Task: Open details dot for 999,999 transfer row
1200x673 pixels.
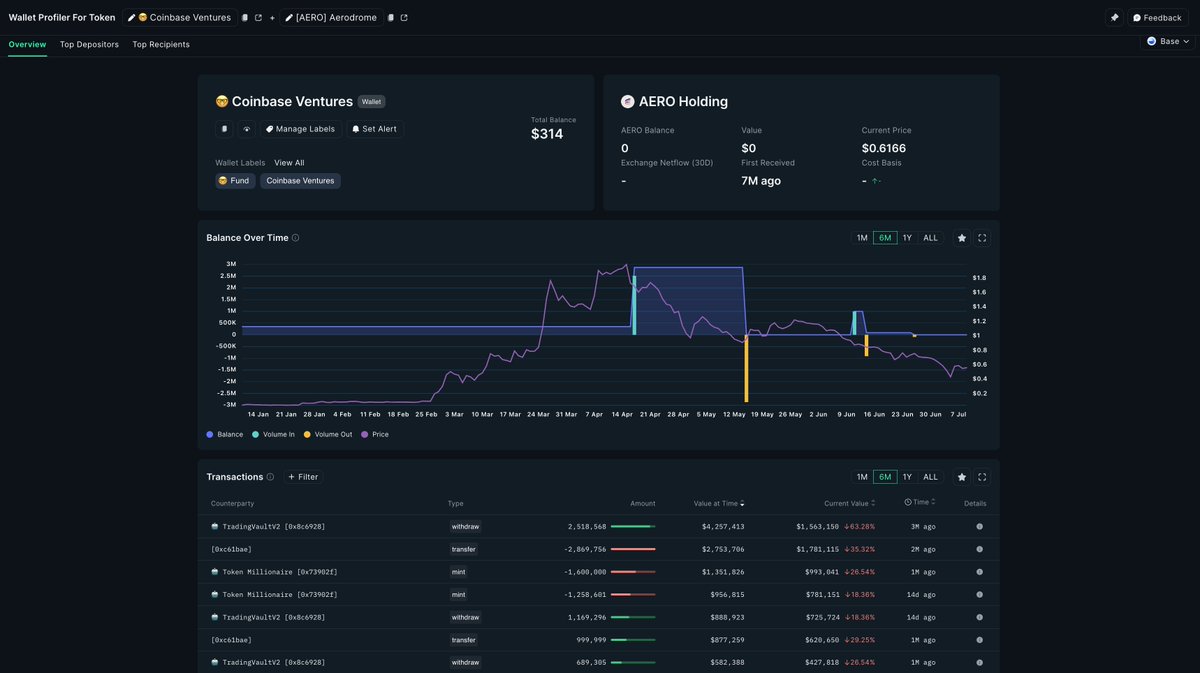Action: pyautogui.click(x=979, y=640)
